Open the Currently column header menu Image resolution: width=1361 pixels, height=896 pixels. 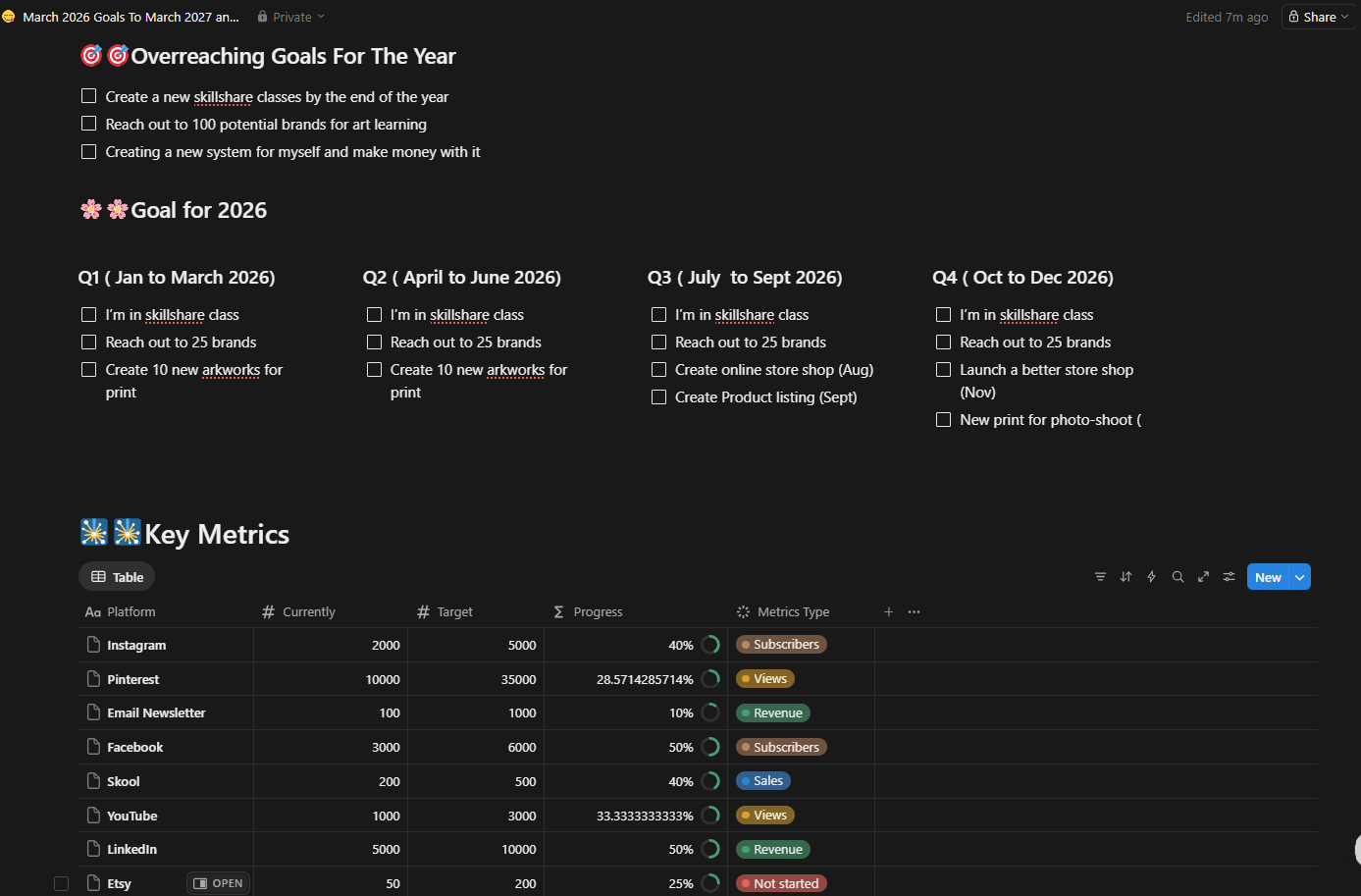[331, 611]
